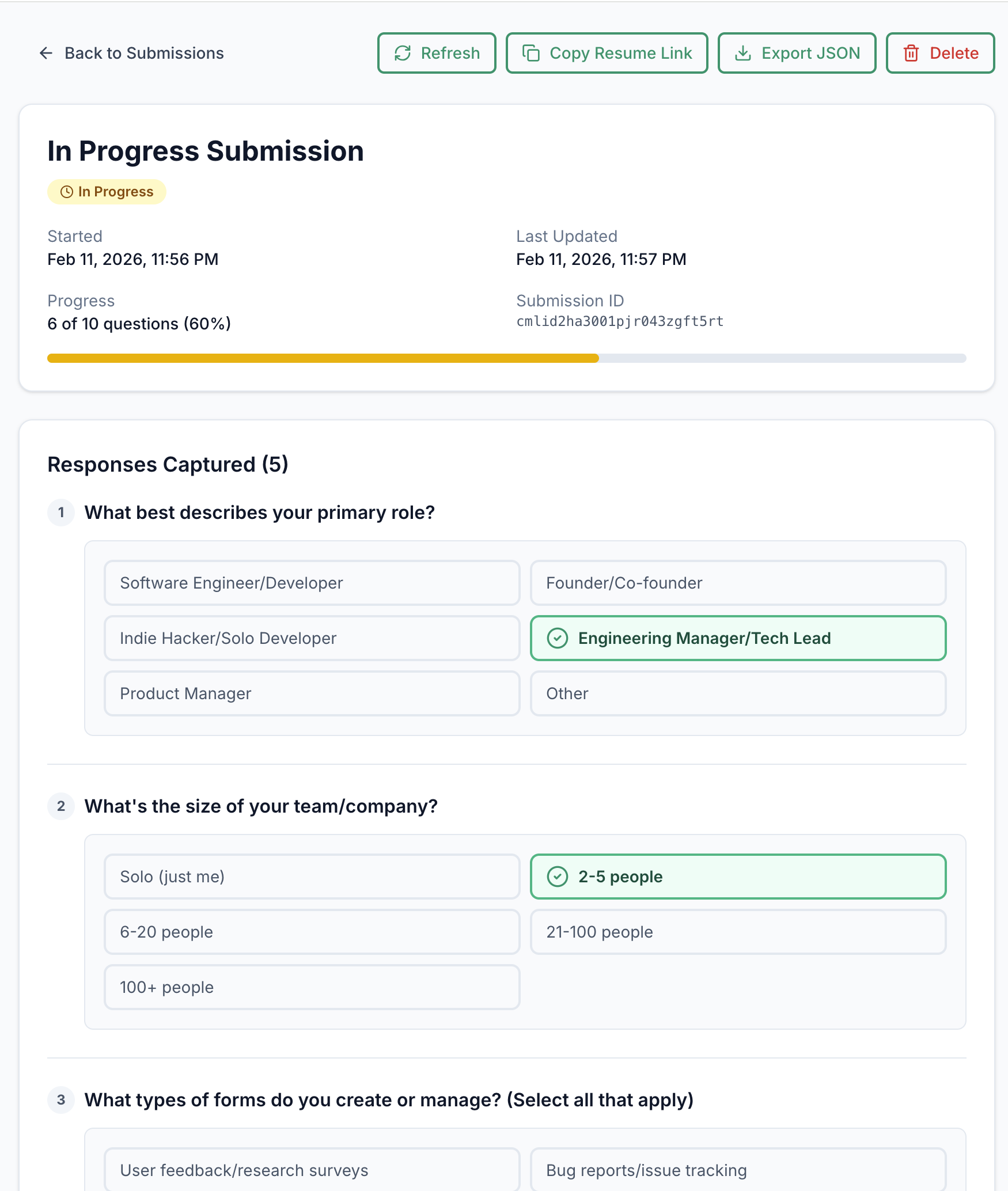Select the 100+ people option
This screenshot has height=1191, width=1008.
312,987
